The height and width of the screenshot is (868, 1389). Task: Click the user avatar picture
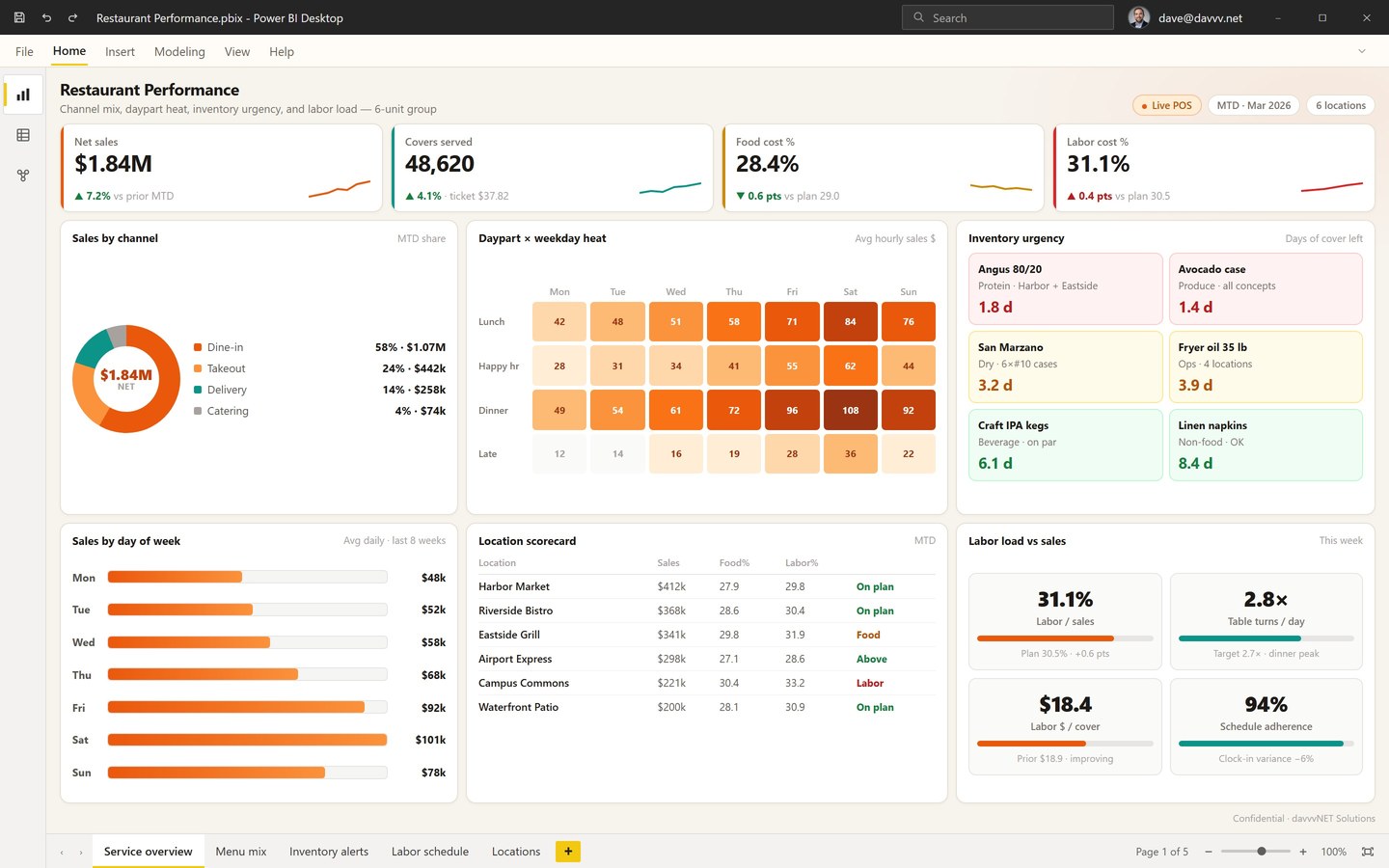[1139, 17]
